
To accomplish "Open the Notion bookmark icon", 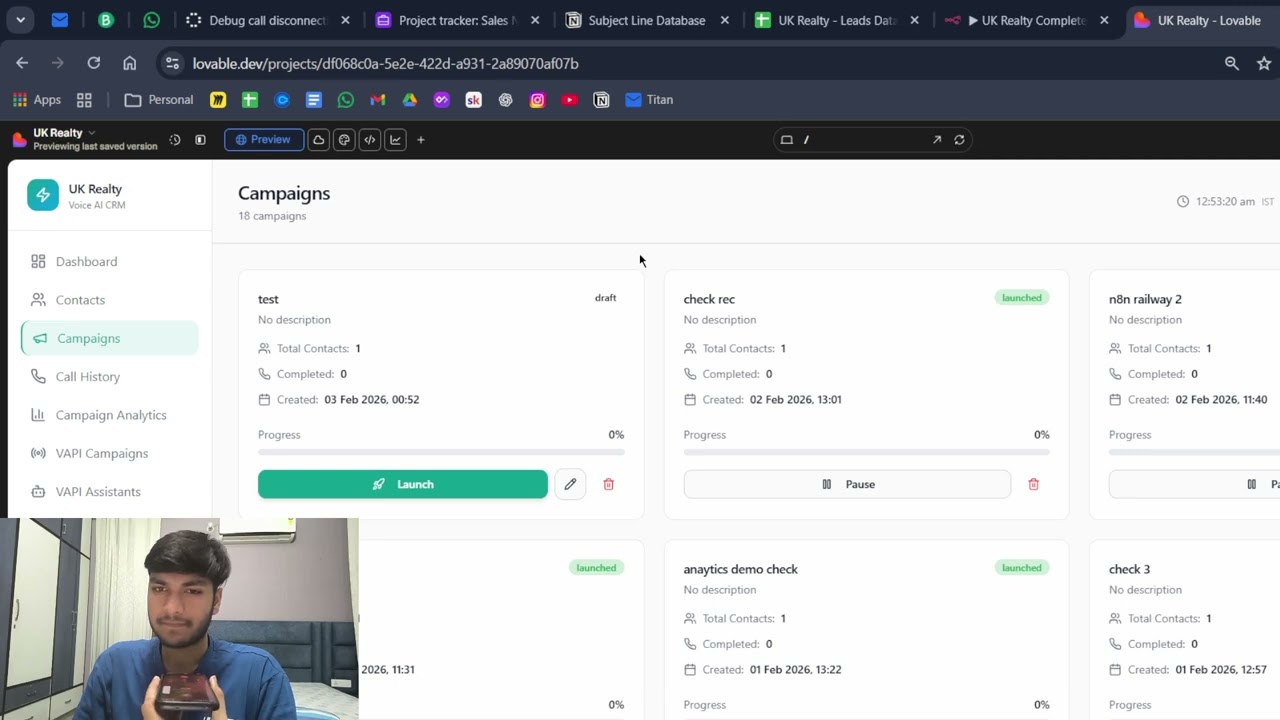I will coord(601,100).
